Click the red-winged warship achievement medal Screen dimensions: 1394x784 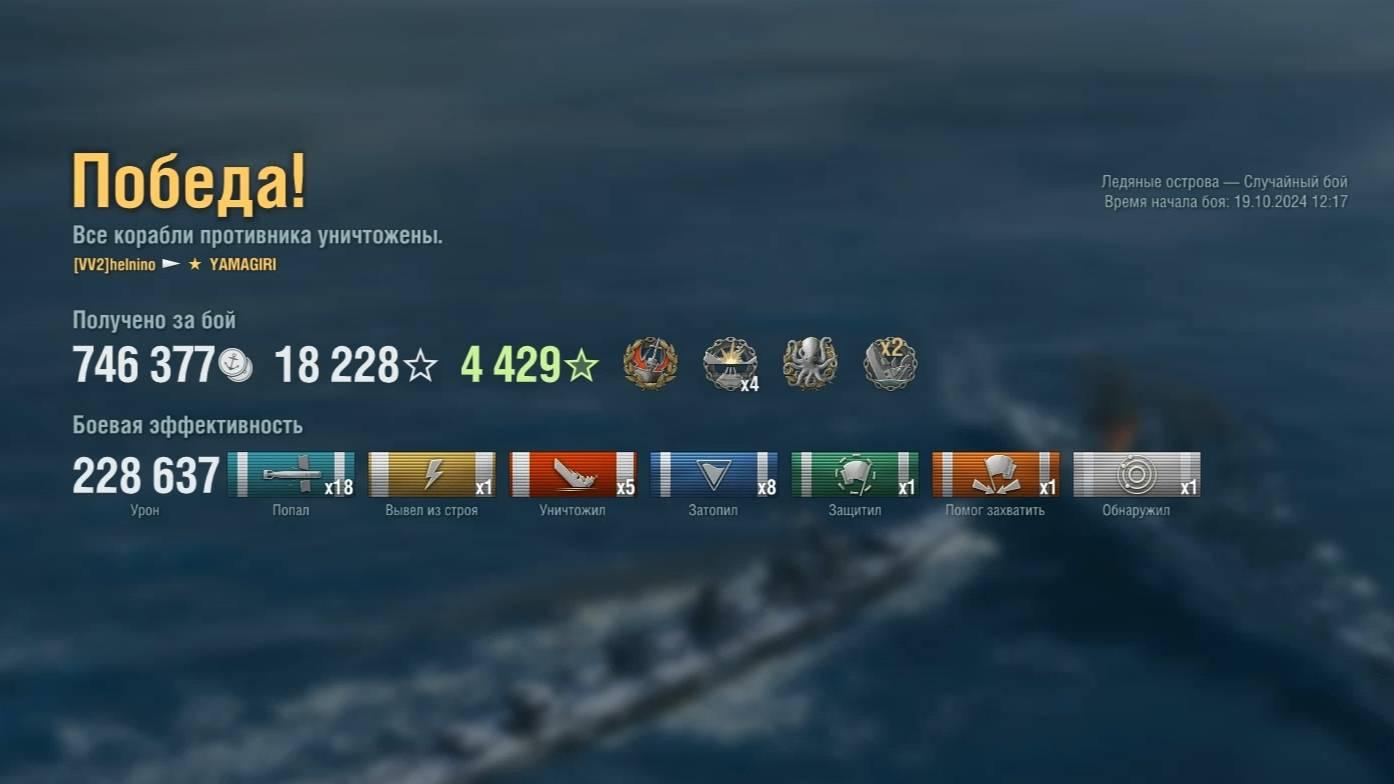click(x=650, y=363)
